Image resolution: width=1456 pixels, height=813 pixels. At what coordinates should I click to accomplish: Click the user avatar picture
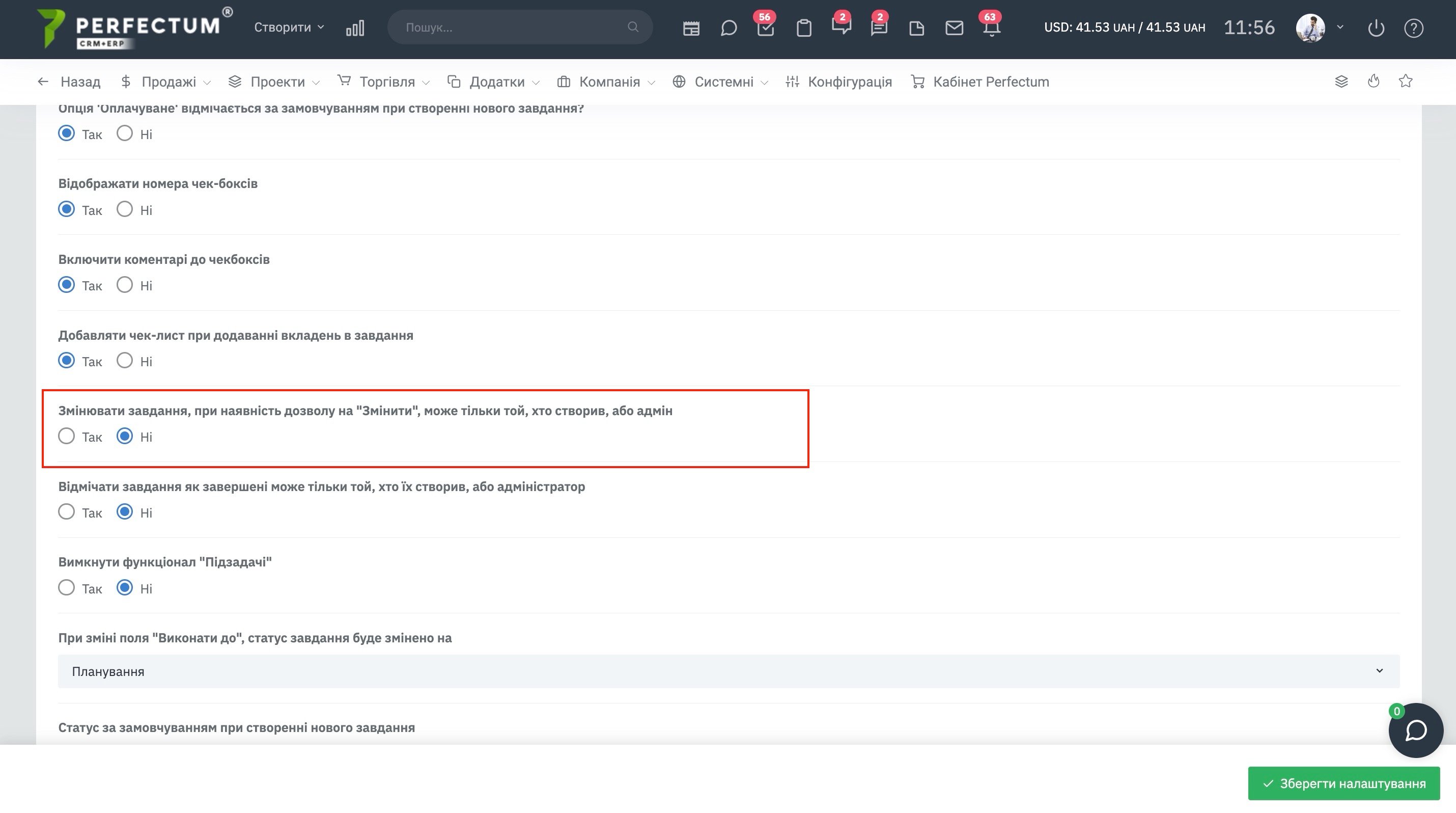point(1310,28)
